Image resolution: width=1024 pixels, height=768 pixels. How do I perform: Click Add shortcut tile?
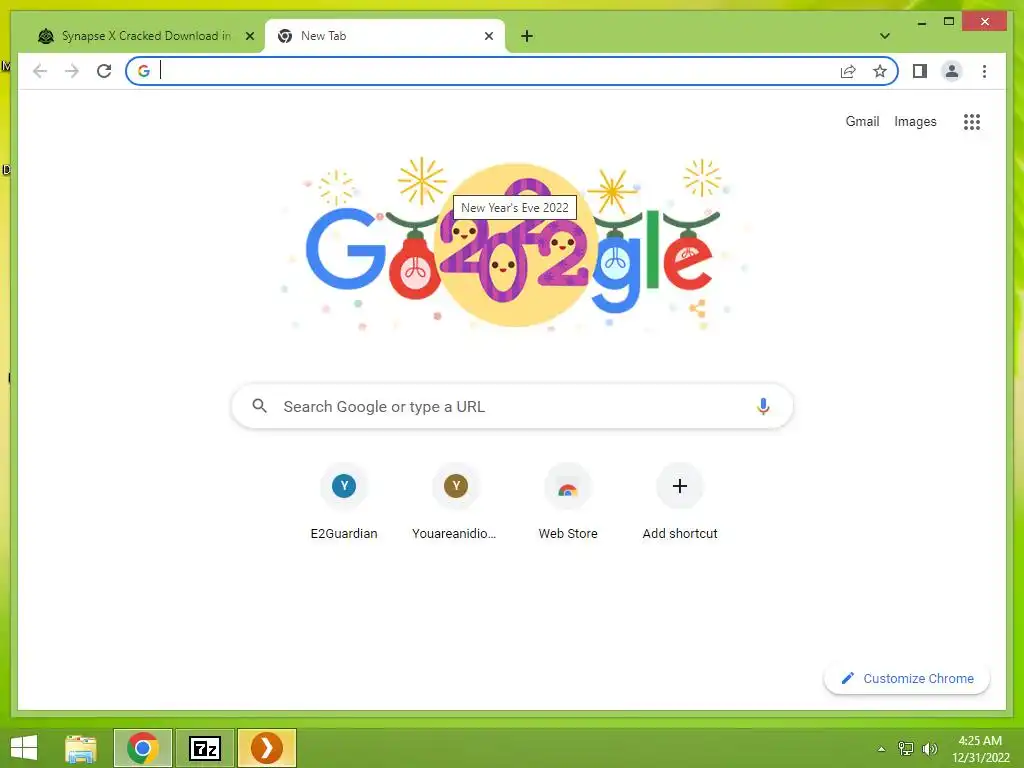tap(680, 503)
